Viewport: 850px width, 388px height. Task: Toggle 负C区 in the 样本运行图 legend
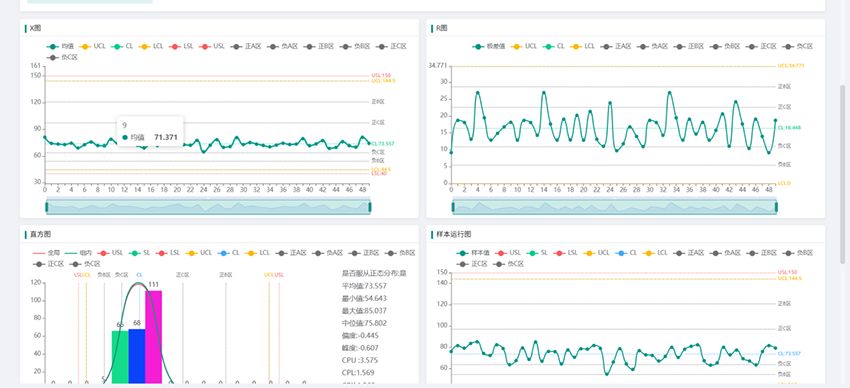click(509, 264)
